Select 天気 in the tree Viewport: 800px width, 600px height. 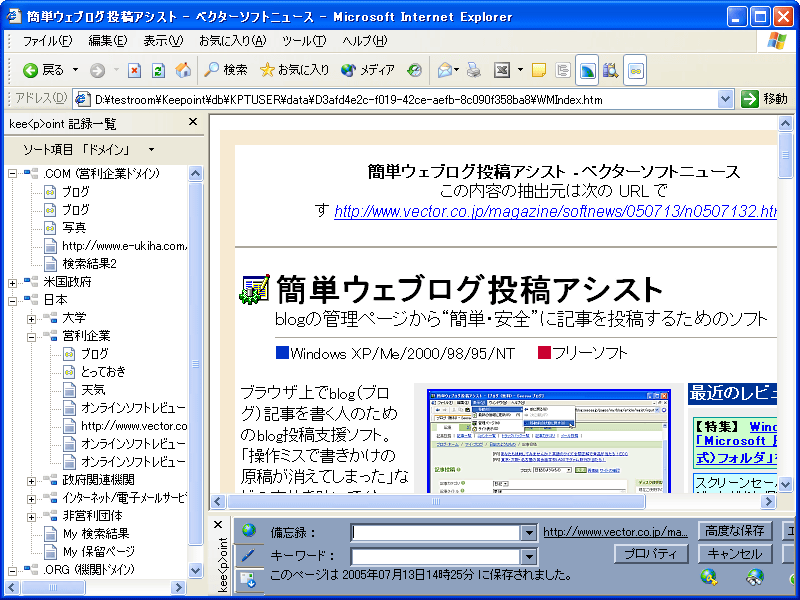coord(93,390)
